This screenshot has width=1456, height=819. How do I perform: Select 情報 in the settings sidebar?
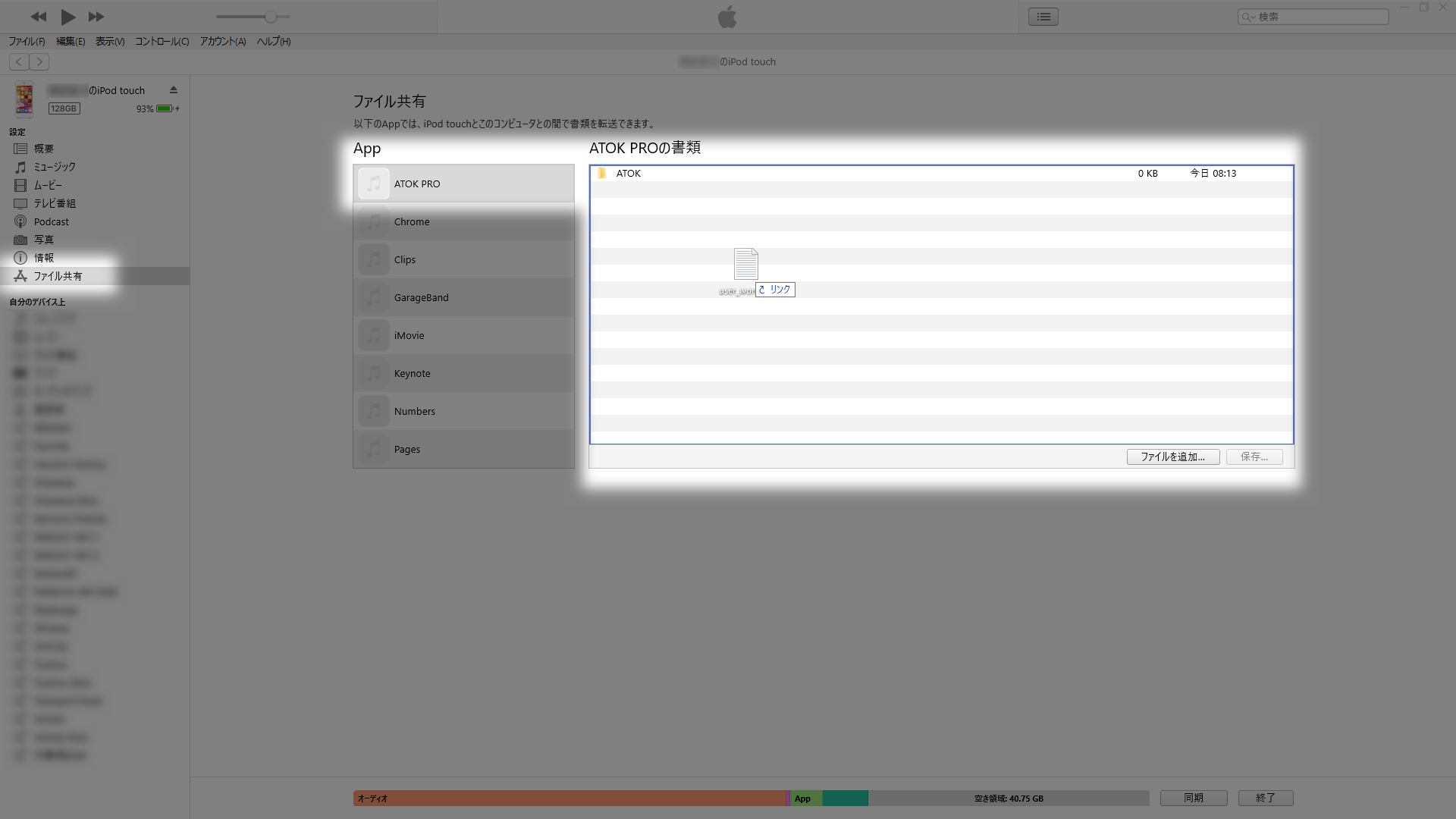[x=95, y=258]
